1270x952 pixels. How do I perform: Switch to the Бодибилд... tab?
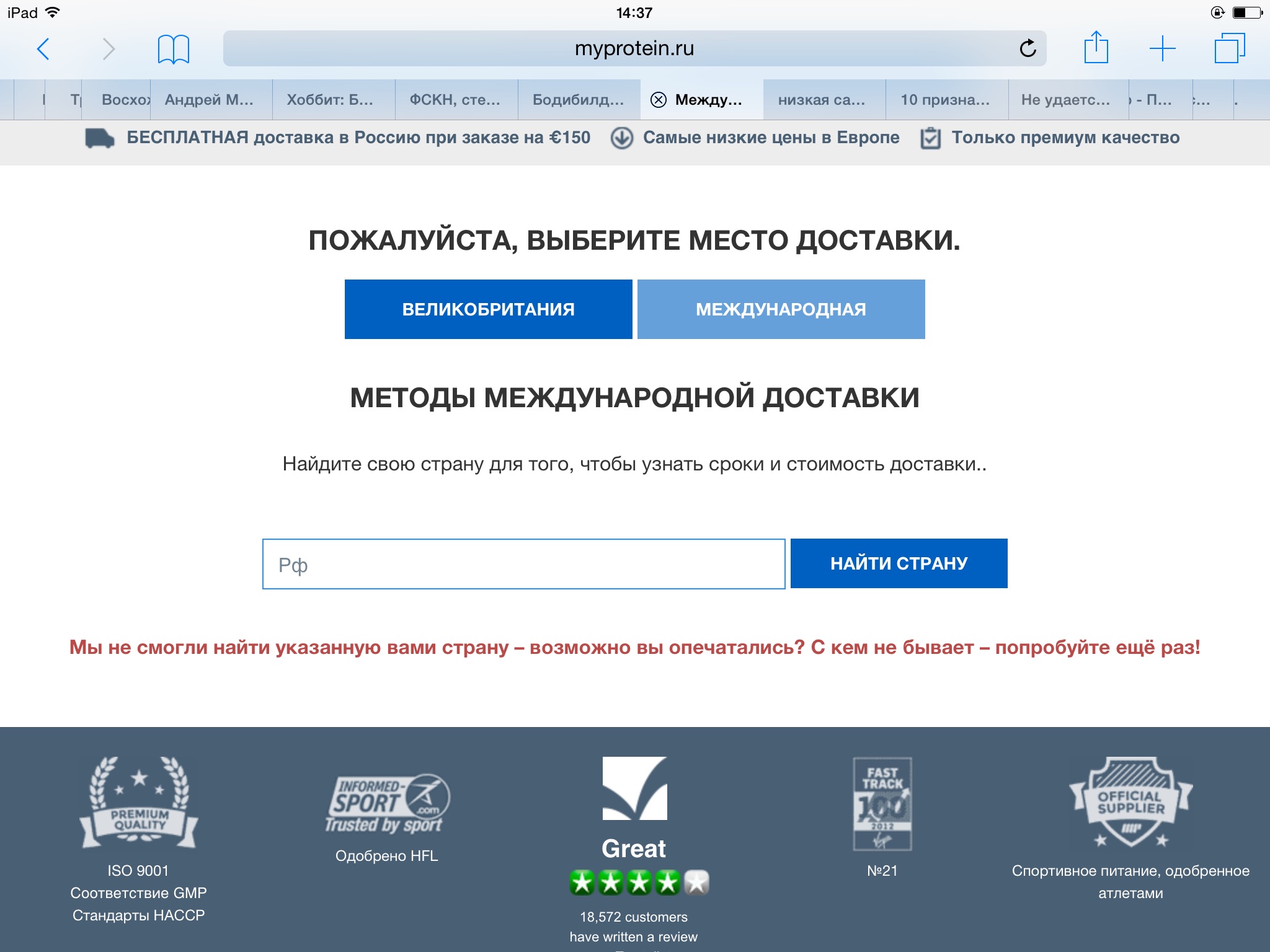579,100
